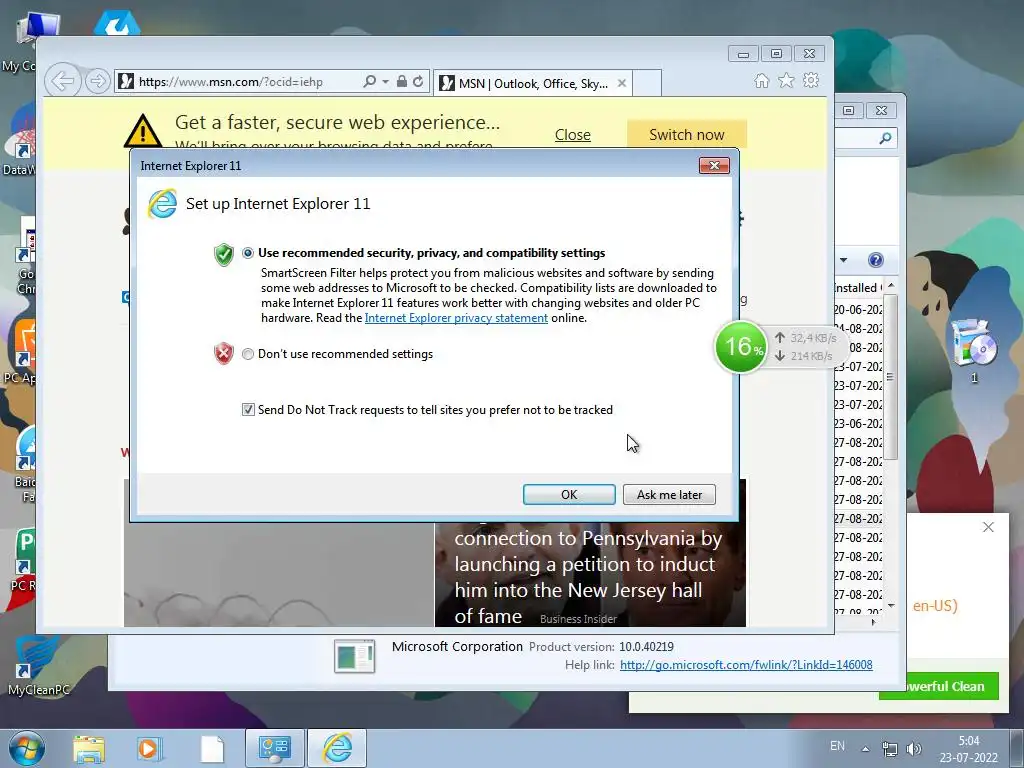
Task: Click the Ask me later button
Action: click(x=669, y=494)
